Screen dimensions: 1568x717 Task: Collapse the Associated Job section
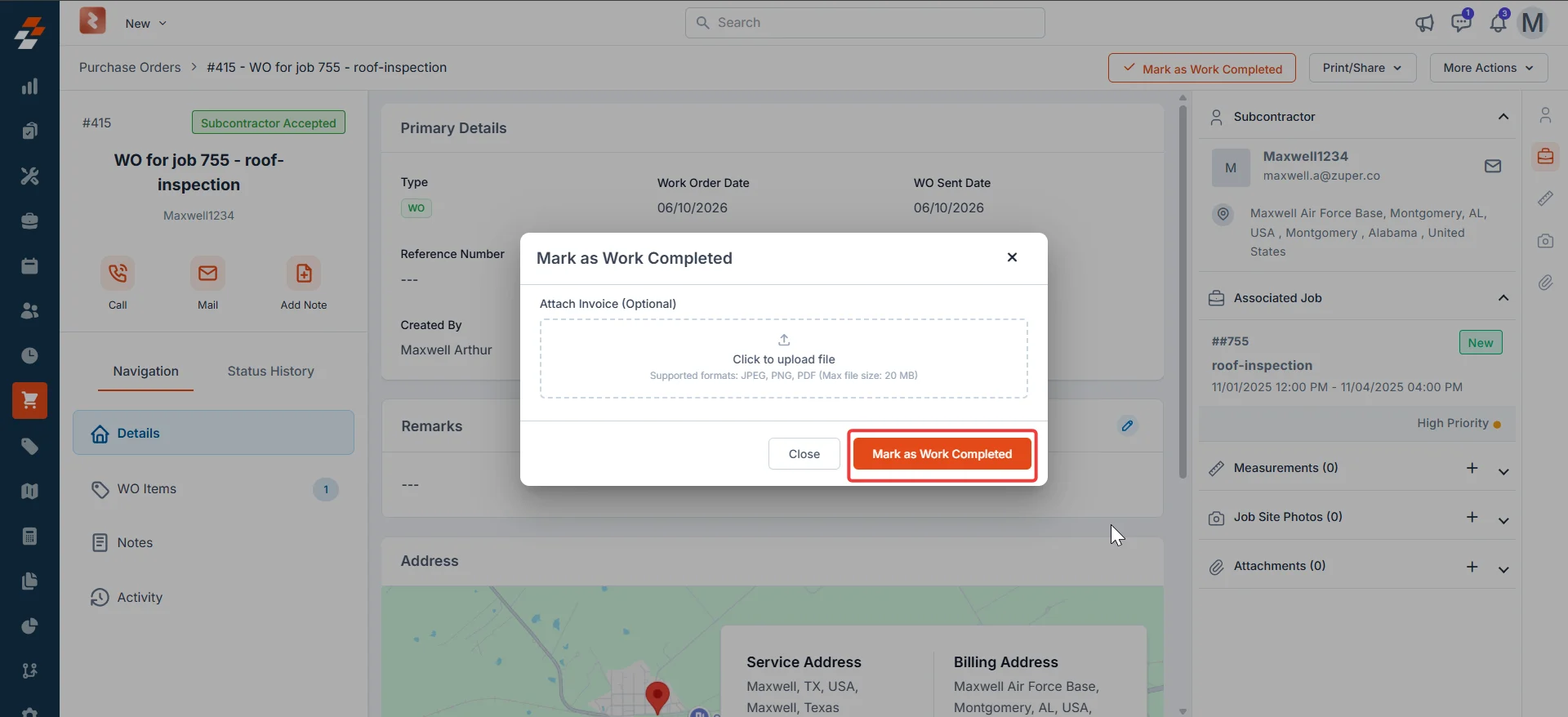click(x=1503, y=298)
